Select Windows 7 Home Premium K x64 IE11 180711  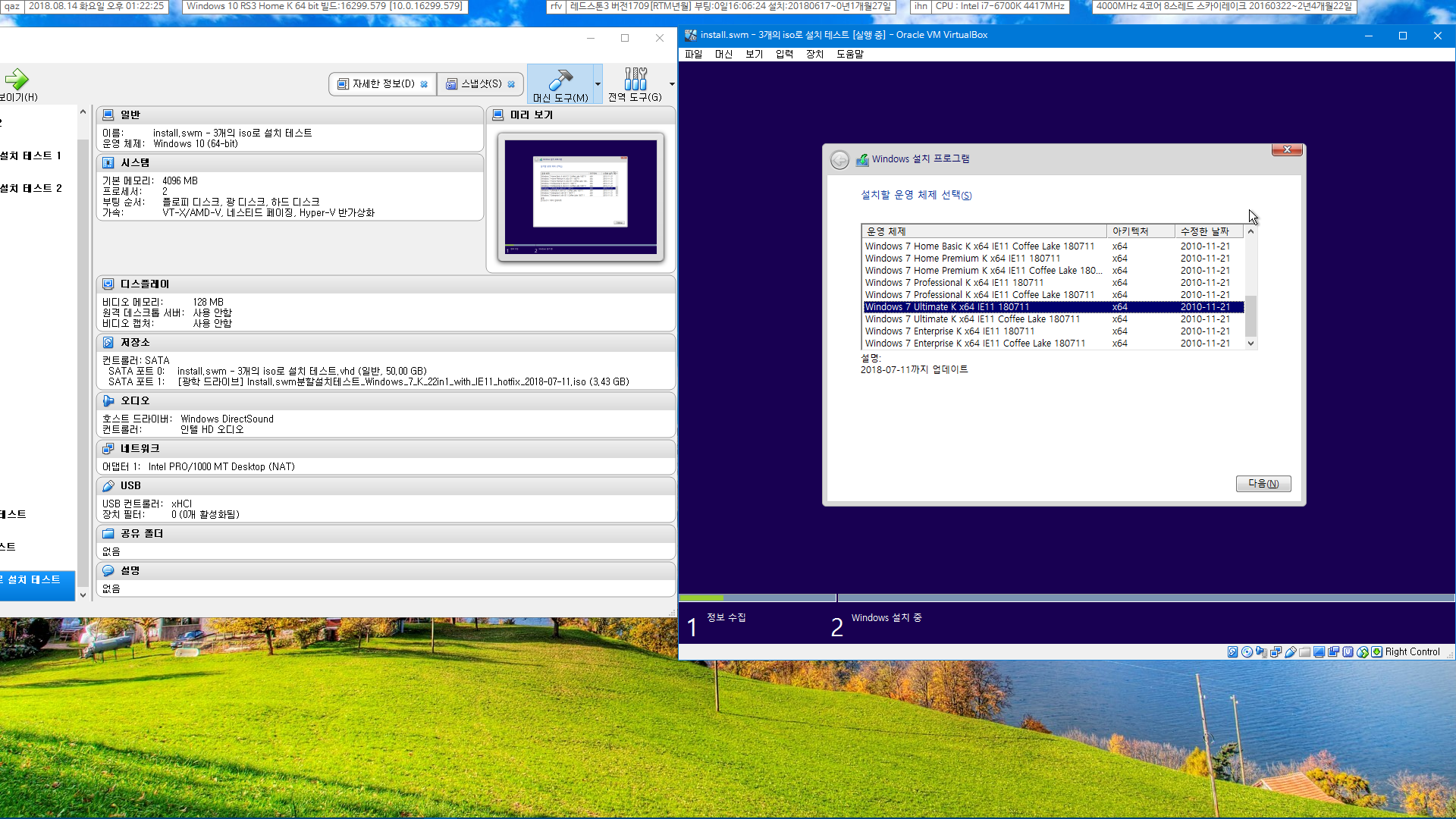coord(1053,259)
